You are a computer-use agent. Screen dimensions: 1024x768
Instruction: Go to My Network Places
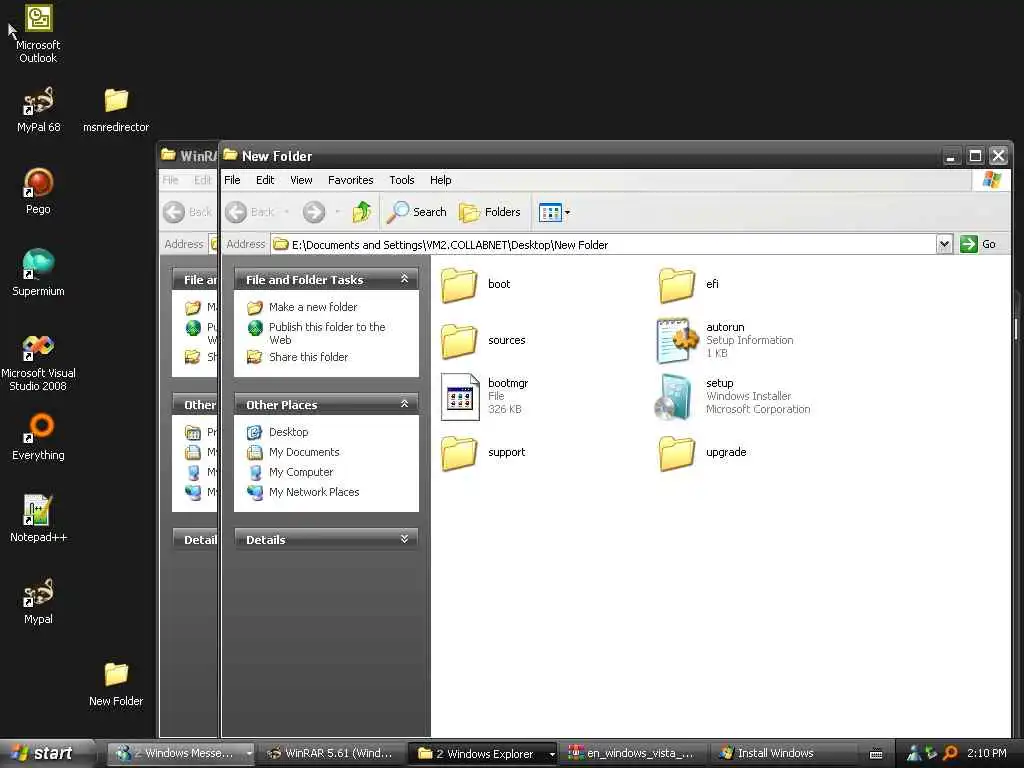[303, 492]
